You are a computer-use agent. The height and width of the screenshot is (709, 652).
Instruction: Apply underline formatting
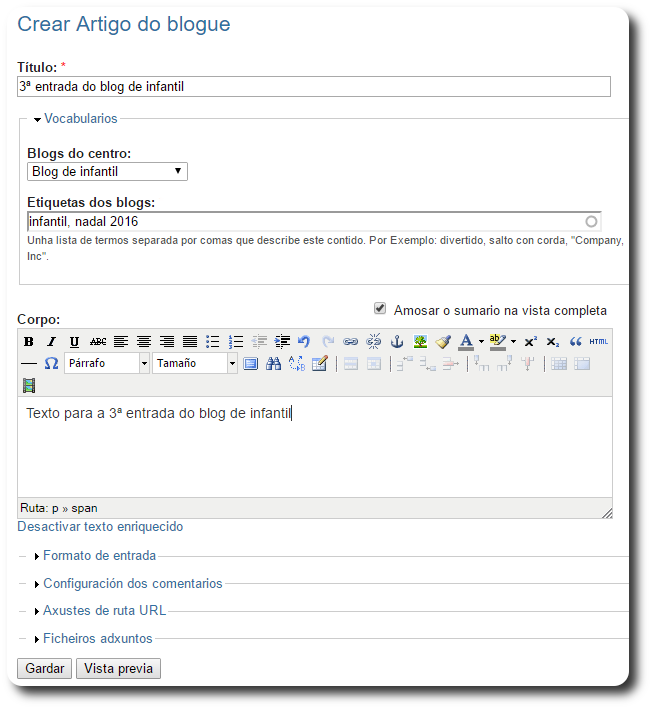(x=75, y=341)
